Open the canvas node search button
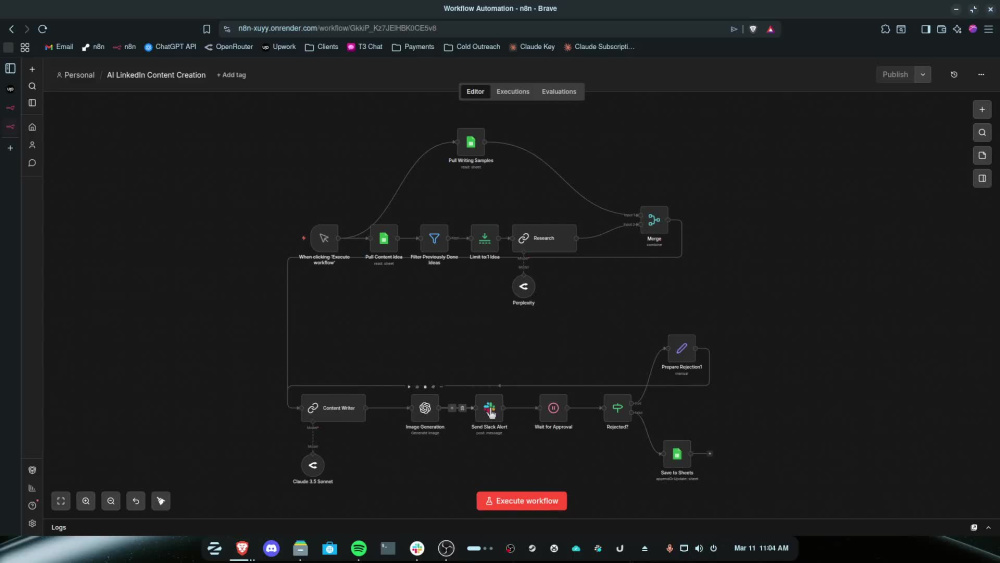Screen dimensions: 1000x563 (982, 133)
